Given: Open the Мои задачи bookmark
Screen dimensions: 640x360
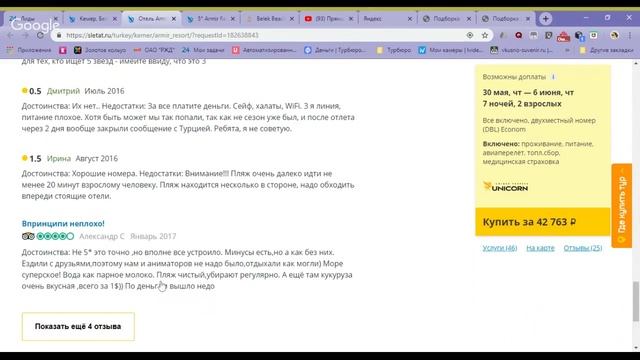Looking at the screenshot, I should [x=203, y=50].
